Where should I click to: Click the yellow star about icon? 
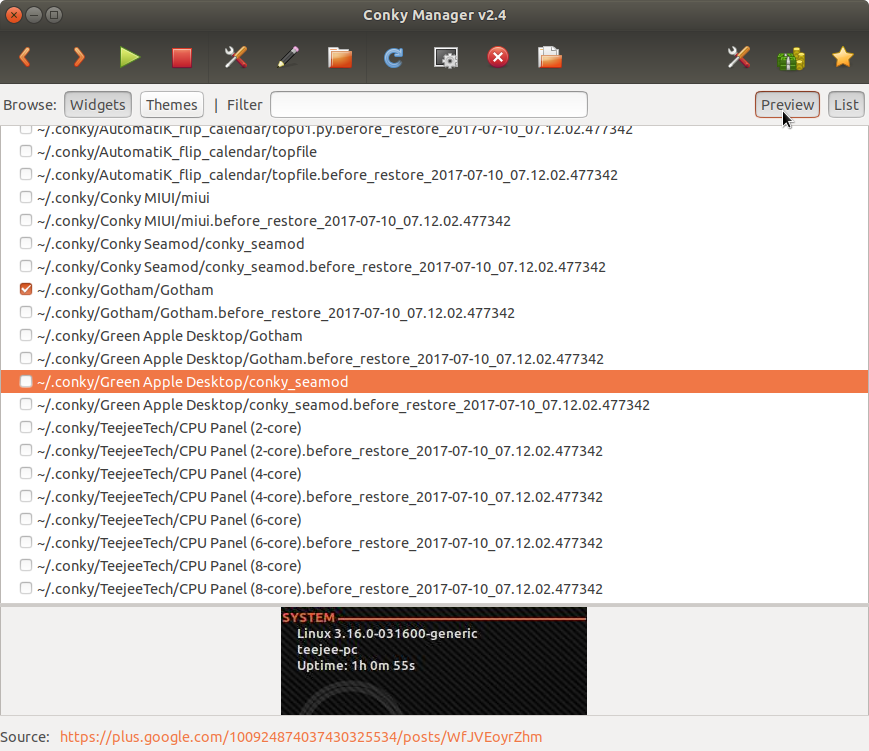842,57
